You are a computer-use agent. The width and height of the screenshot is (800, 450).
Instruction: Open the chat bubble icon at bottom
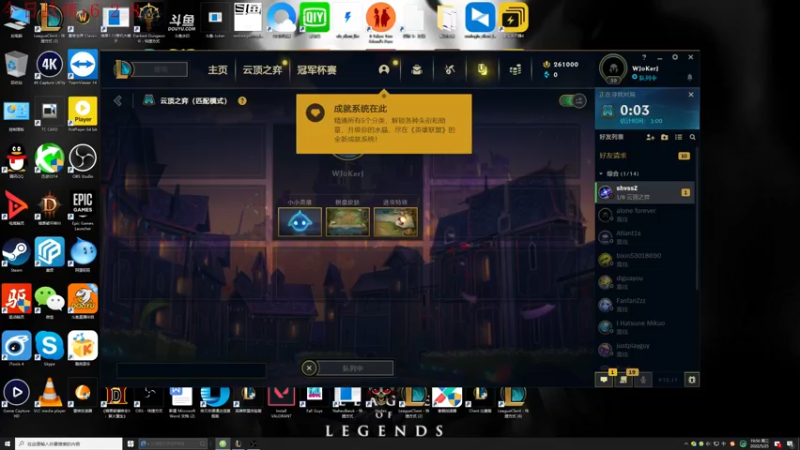coord(604,380)
